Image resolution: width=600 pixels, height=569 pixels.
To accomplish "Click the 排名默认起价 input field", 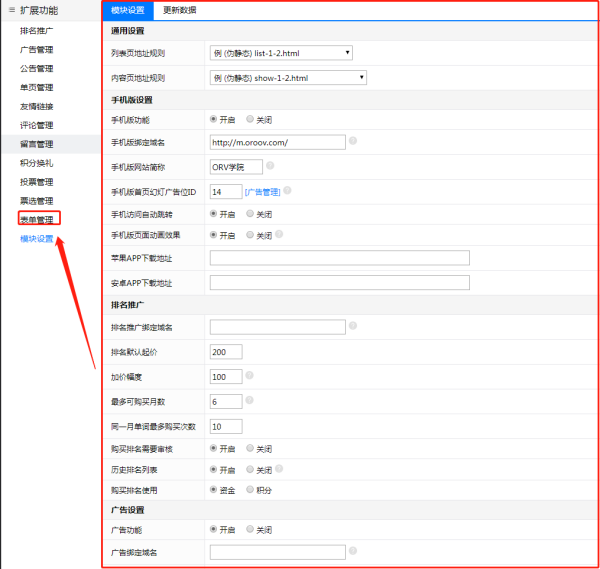I will (x=226, y=352).
